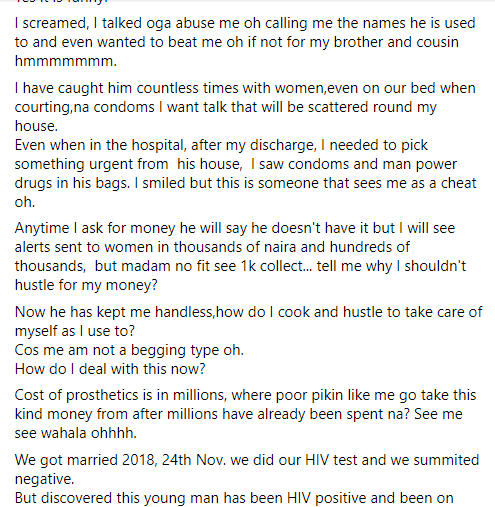Click the line starting "alerts sent to women"

[212, 247]
